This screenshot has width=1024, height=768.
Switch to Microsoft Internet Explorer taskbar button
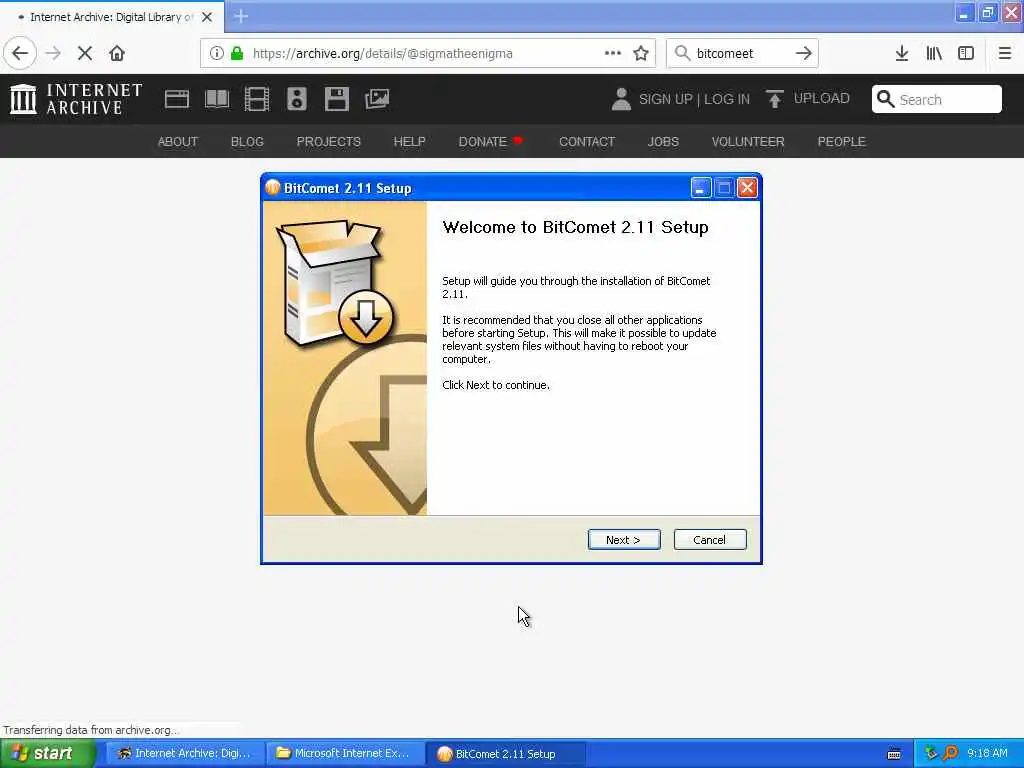(345, 754)
